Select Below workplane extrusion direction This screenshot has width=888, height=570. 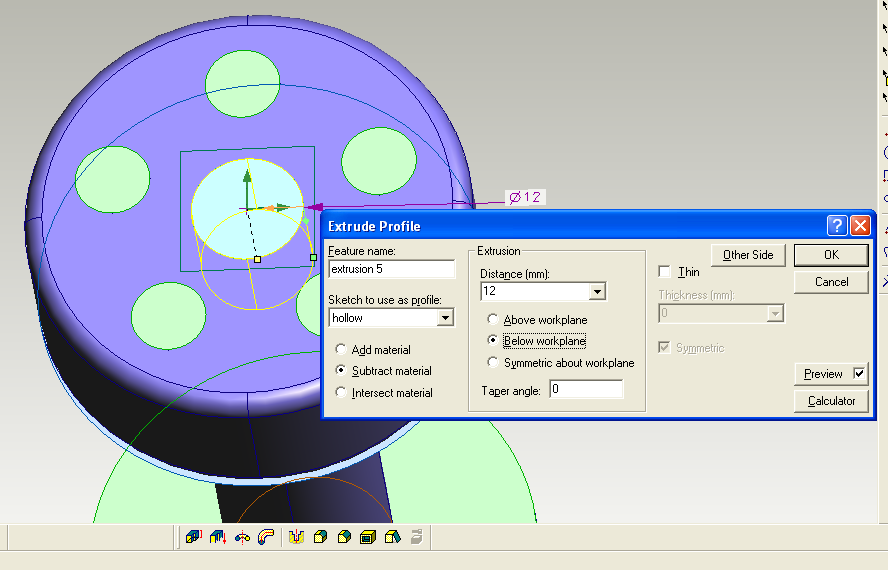click(493, 340)
